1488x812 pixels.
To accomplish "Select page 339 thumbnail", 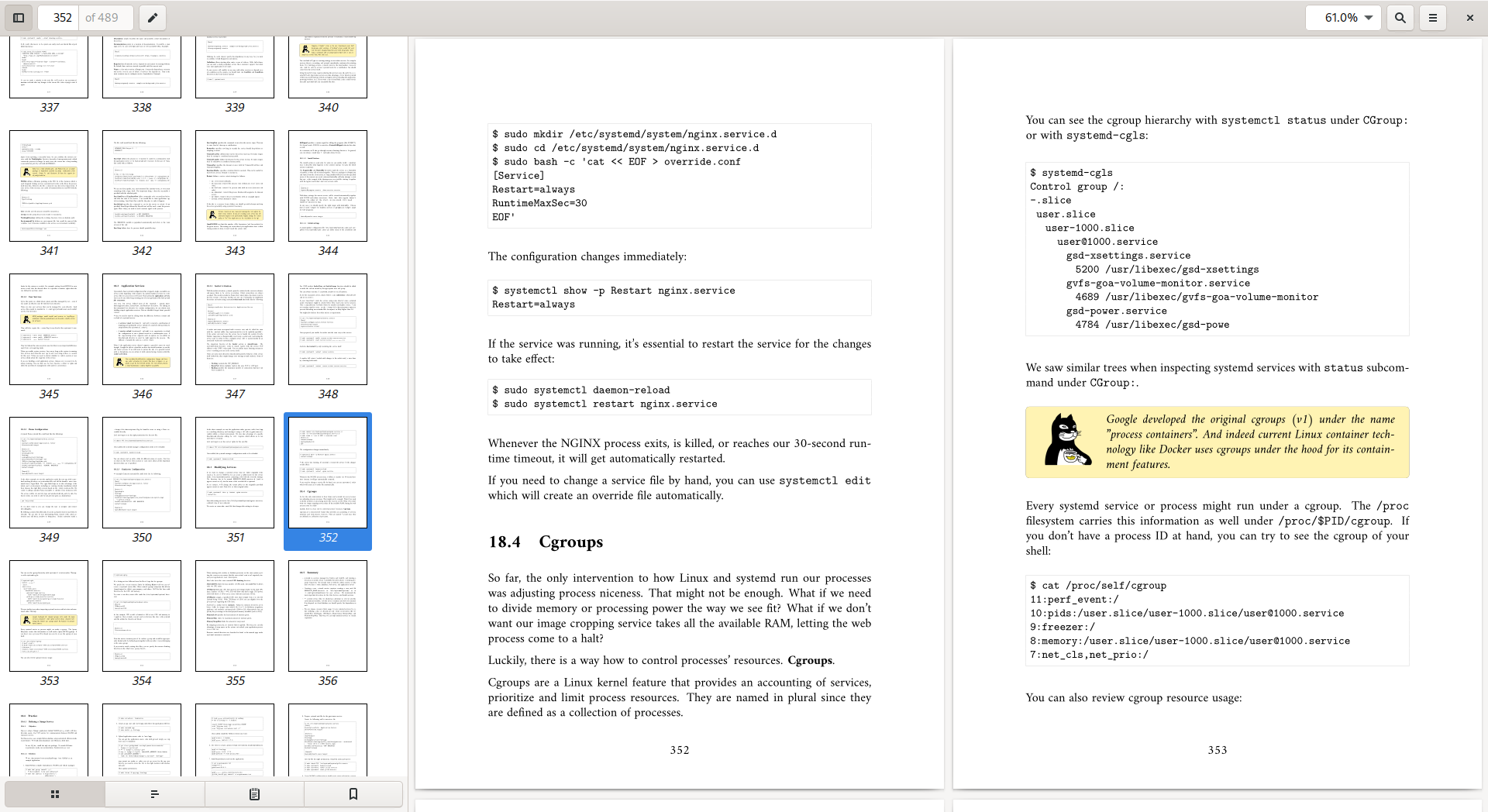I will (235, 67).
